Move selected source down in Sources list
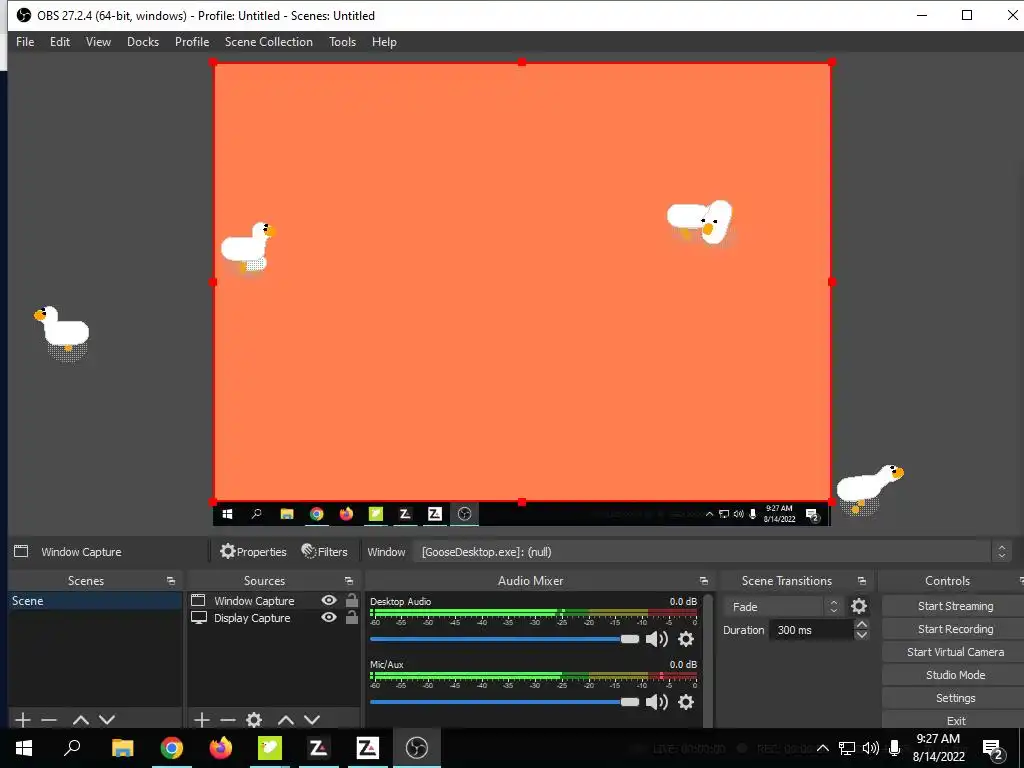Viewport: 1024px width, 768px height. coord(312,720)
